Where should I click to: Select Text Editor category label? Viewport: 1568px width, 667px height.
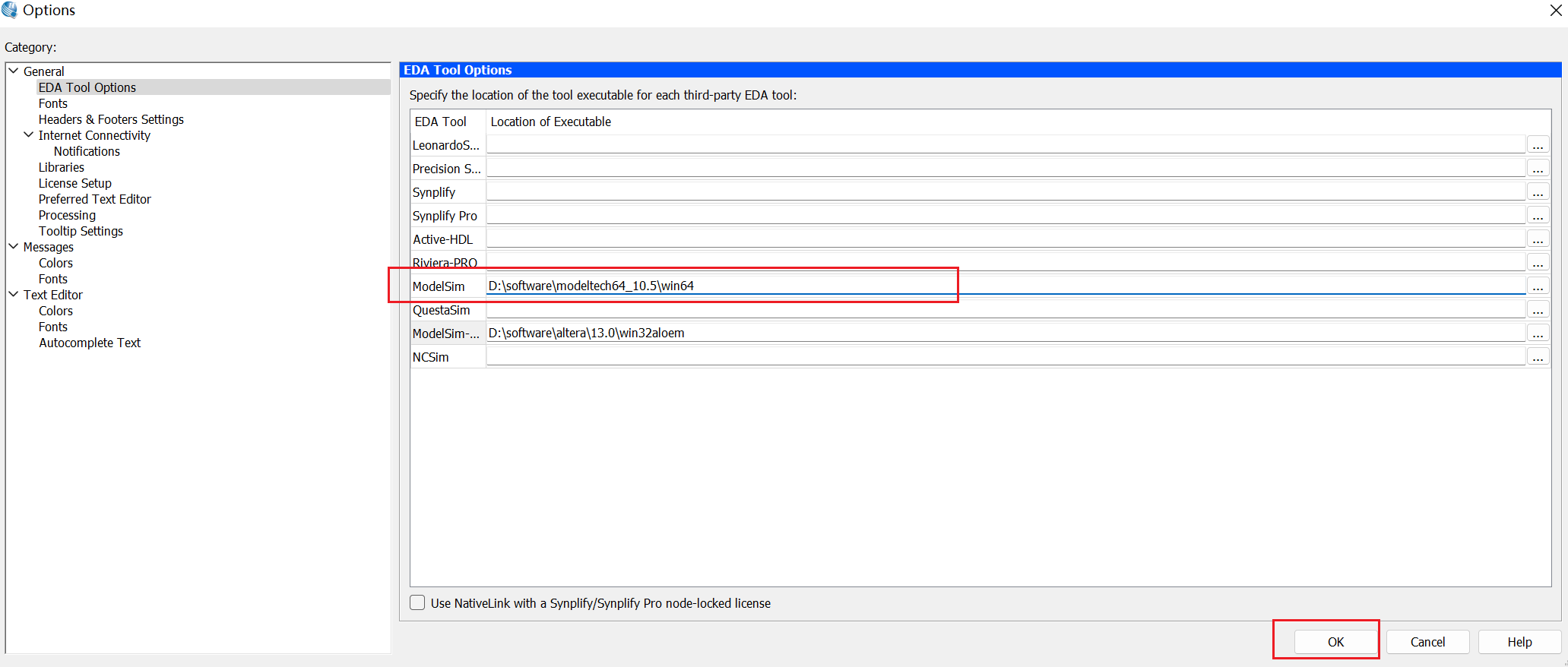coord(53,295)
